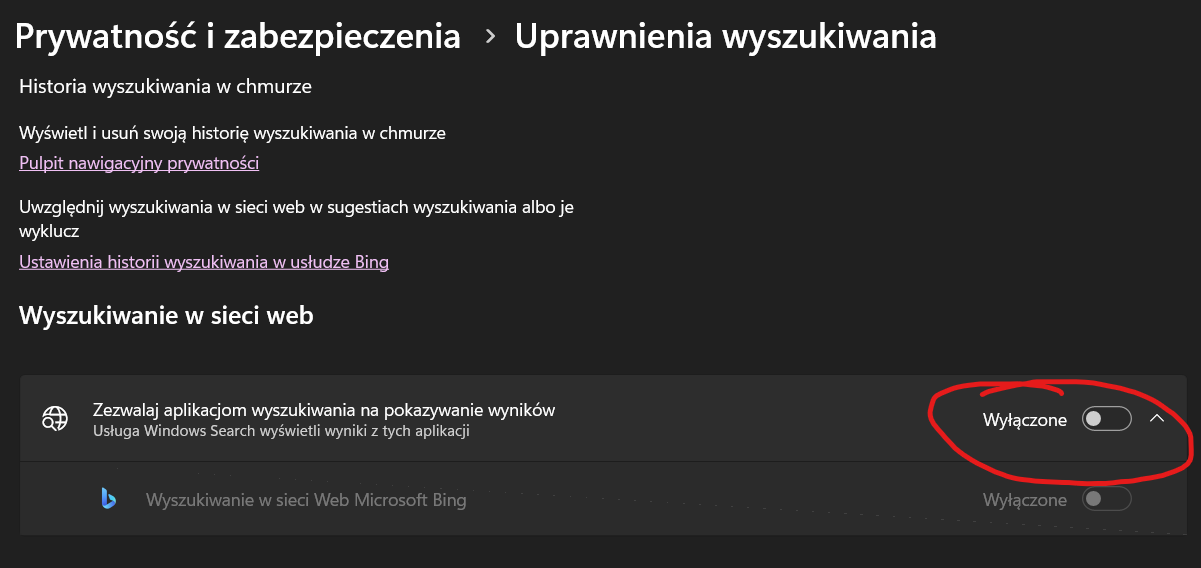Click the Wyszukiwanie w sieci Web Microsoft Bing label
Viewport: 1201px width, 568px height.
pos(306,499)
